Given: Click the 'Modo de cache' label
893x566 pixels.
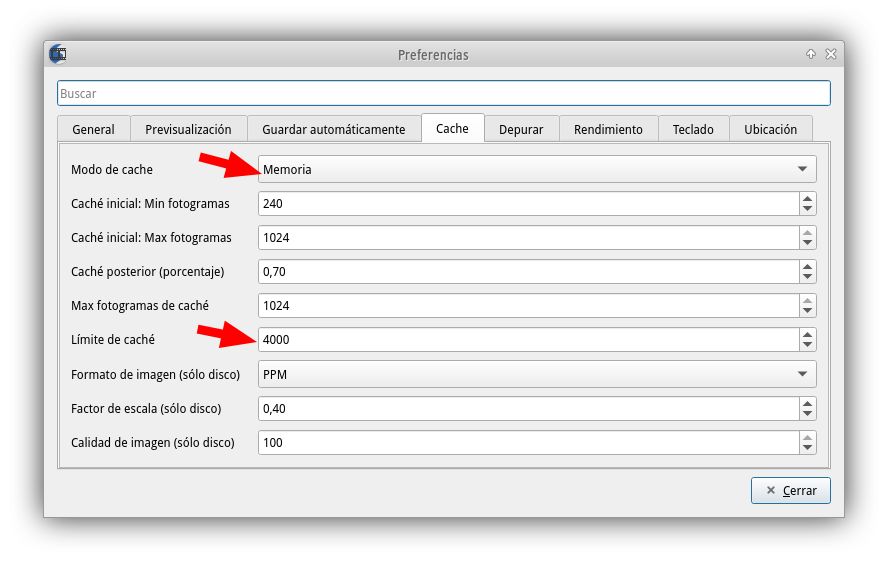Looking at the screenshot, I should click(112, 170).
